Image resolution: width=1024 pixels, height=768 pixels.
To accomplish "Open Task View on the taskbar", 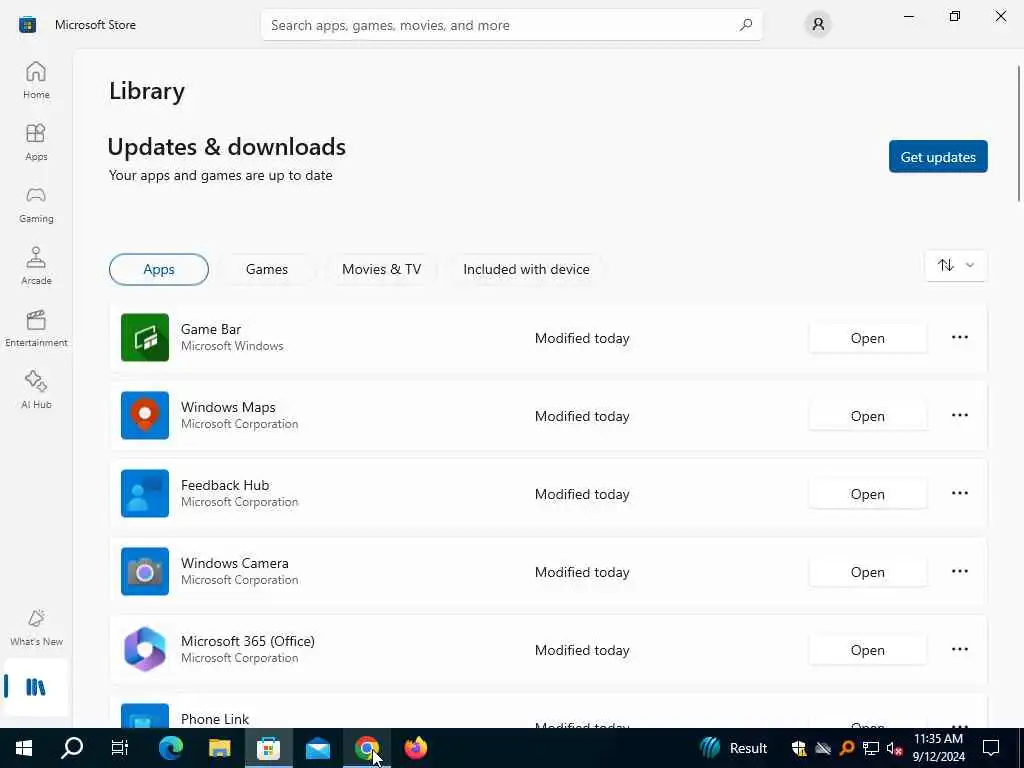I will coord(120,748).
